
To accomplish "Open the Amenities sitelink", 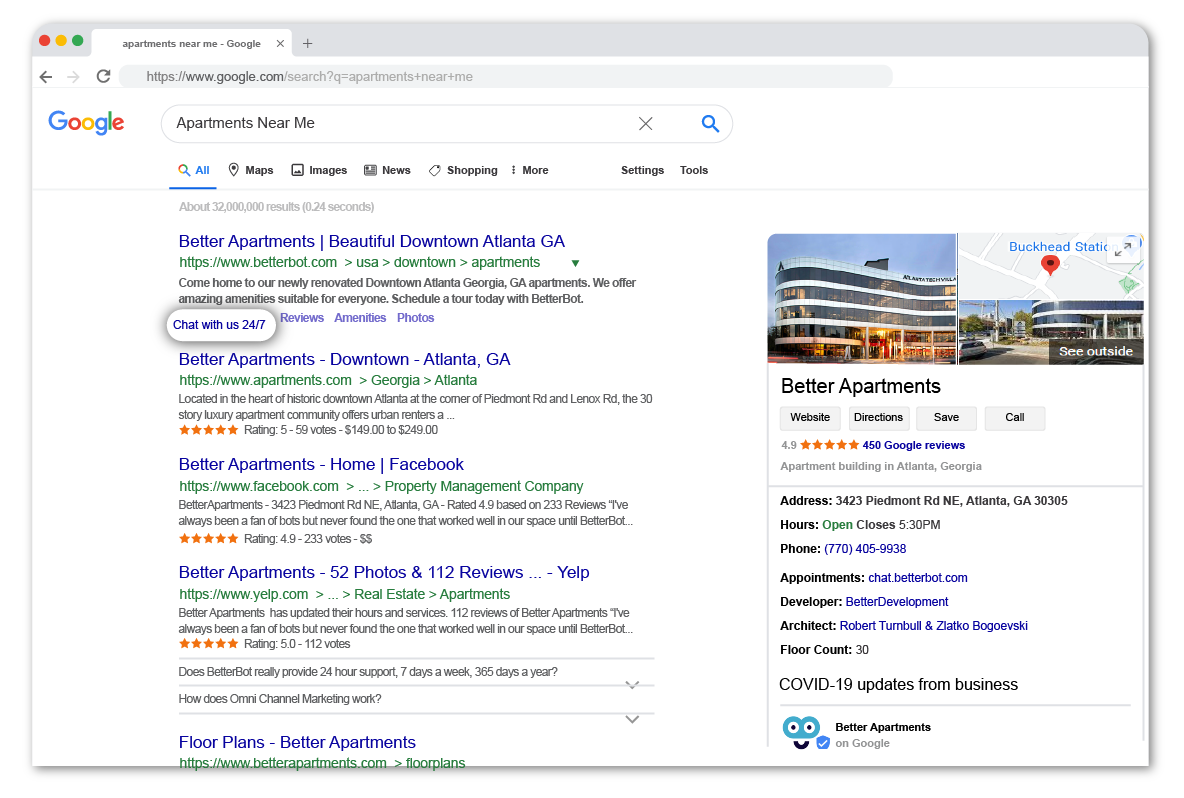I will [x=360, y=318].
